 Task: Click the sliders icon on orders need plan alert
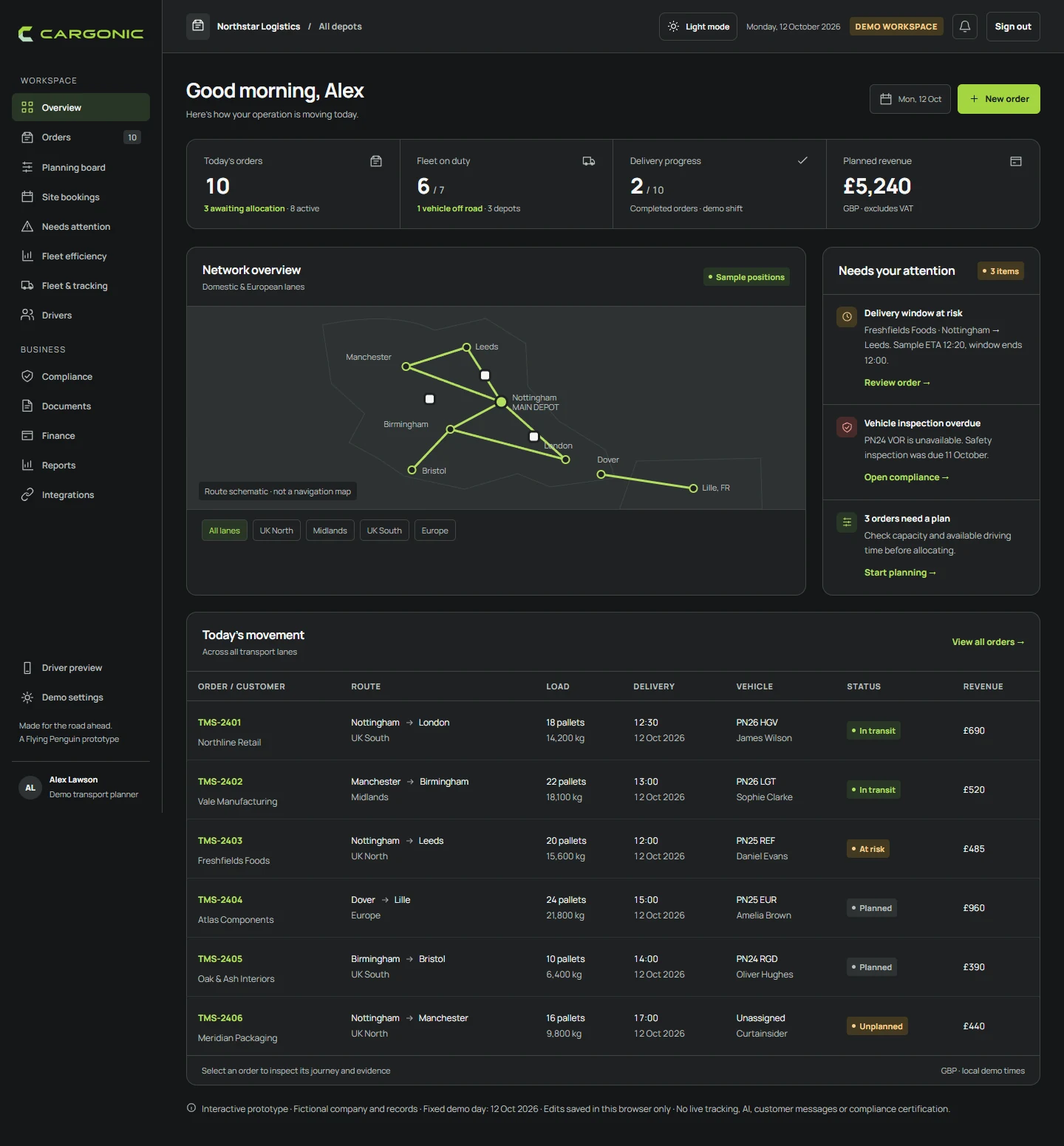[x=847, y=522]
